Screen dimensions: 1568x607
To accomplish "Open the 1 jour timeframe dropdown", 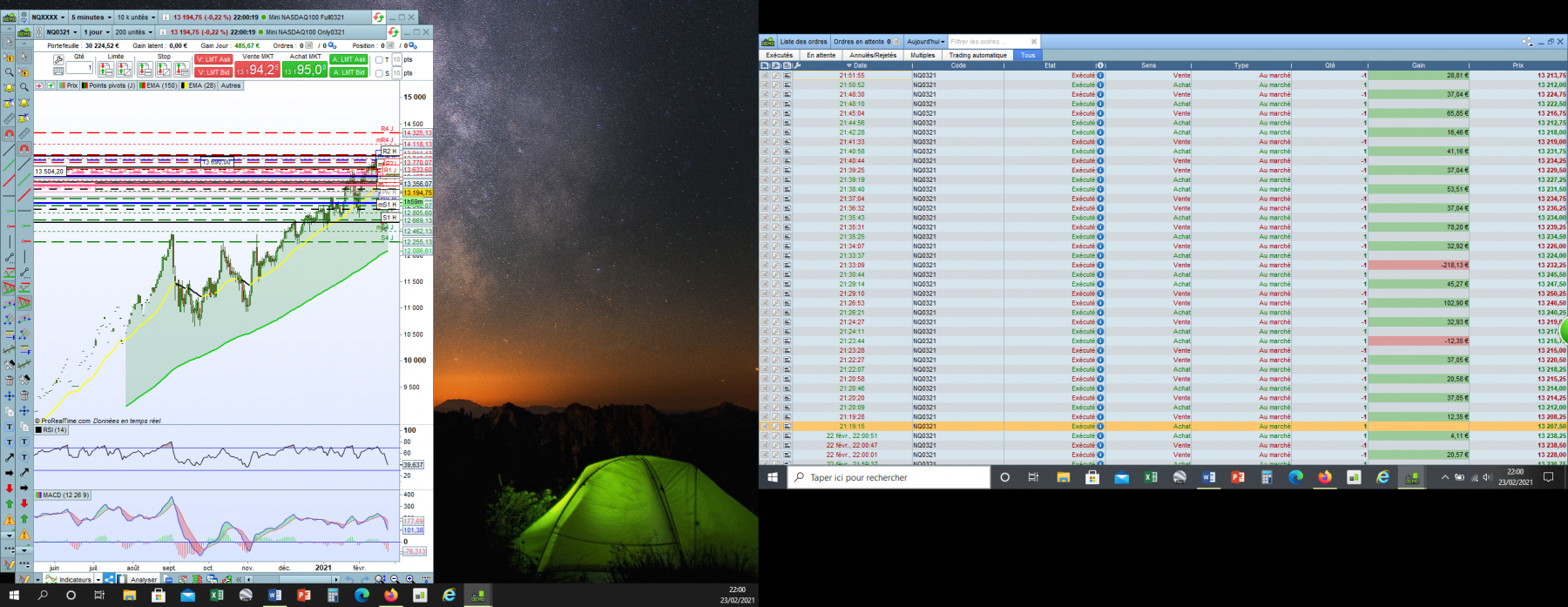I will coord(97,32).
